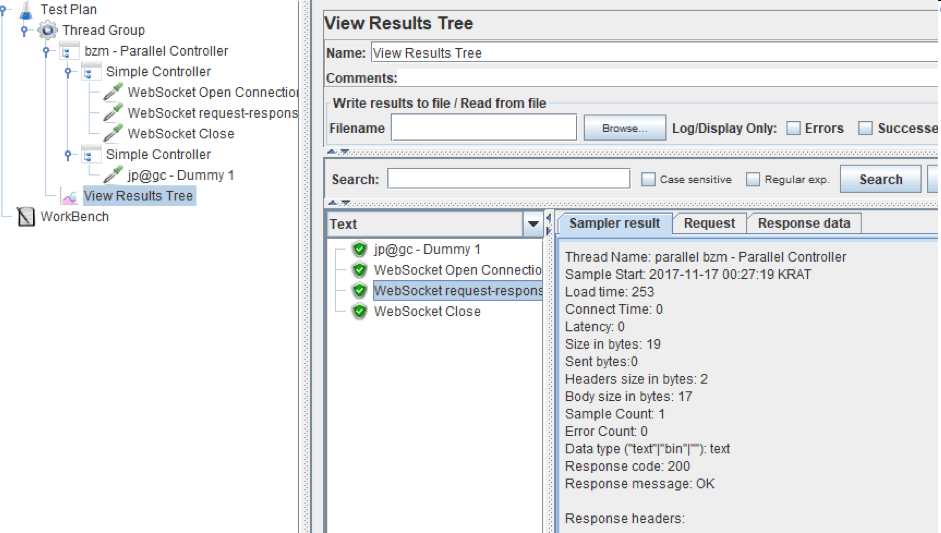Click the first Simple Controller icon
Image resolution: width=941 pixels, height=533 pixels.
coord(91,71)
